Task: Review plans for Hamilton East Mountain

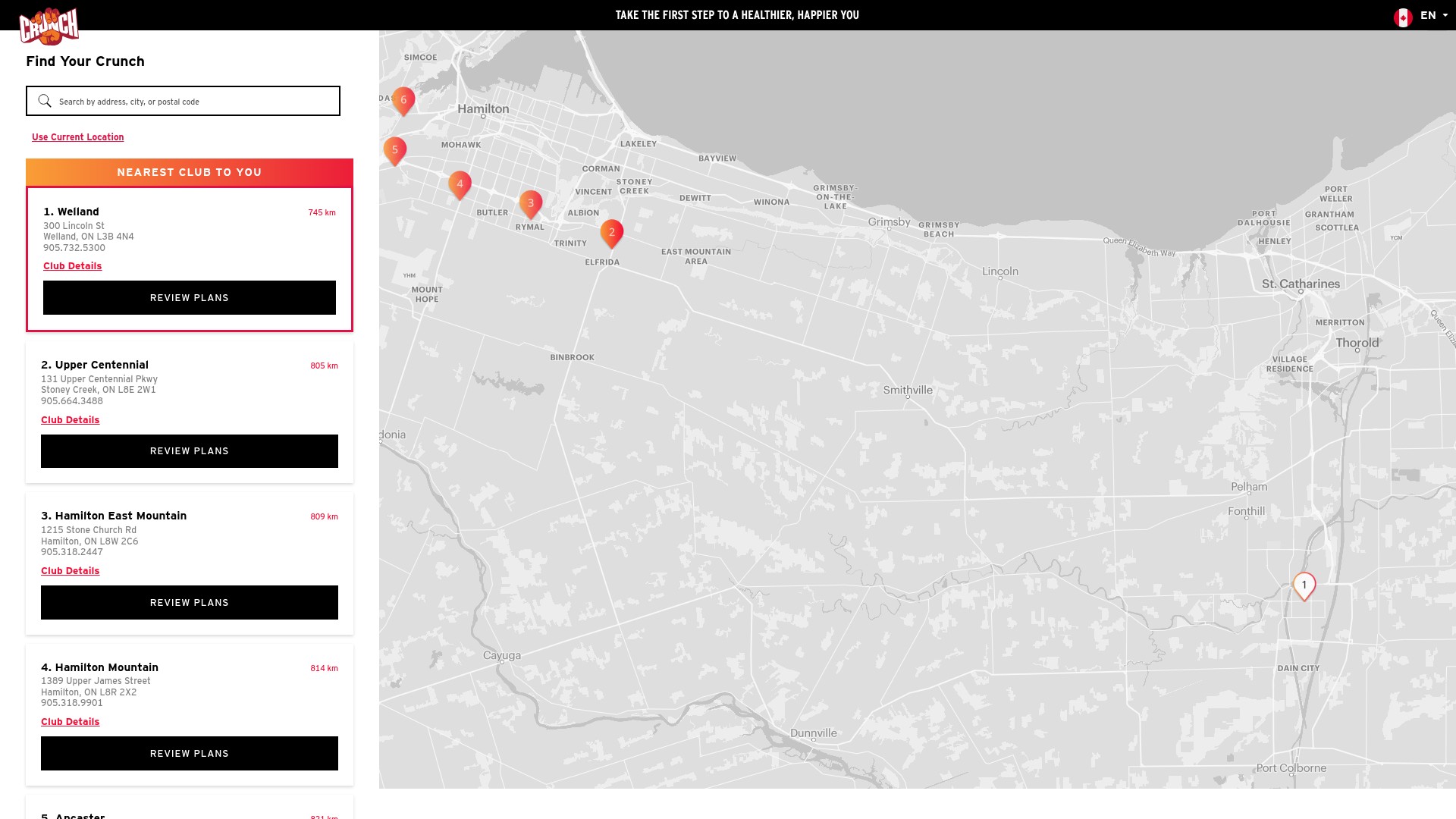Action: click(x=190, y=603)
